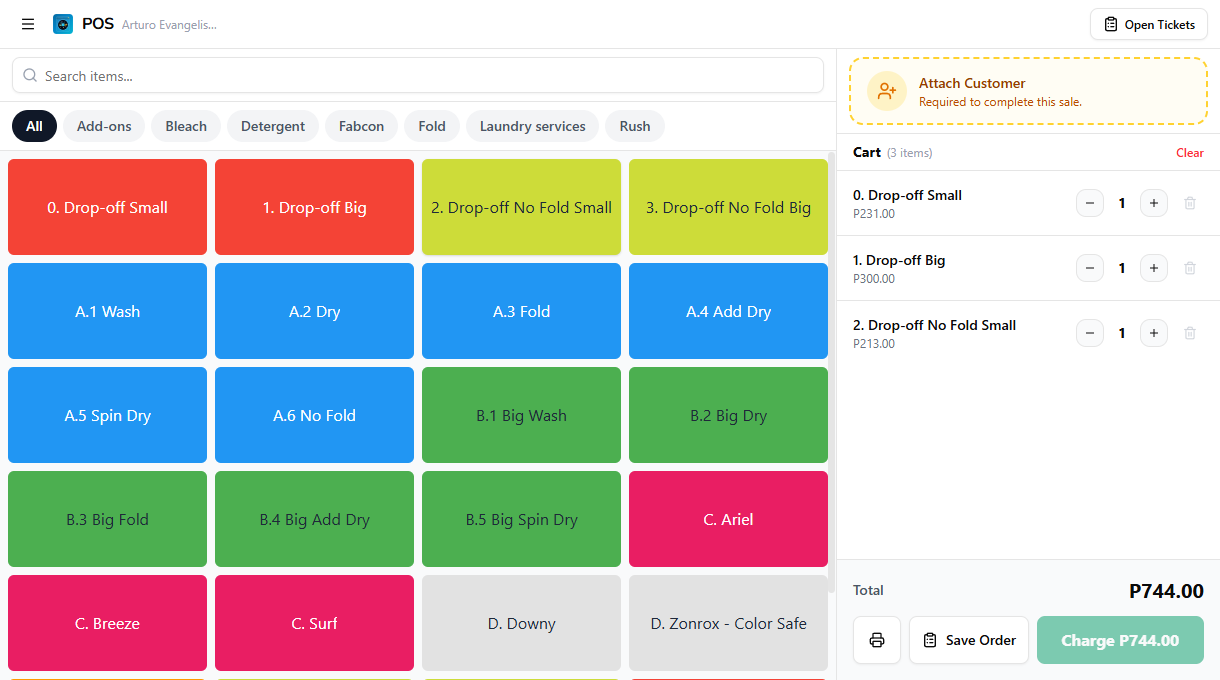This screenshot has width=1220, height=680.
Task: Click the Arturo Evangelis... store name
Action: (x=169, y=25)
